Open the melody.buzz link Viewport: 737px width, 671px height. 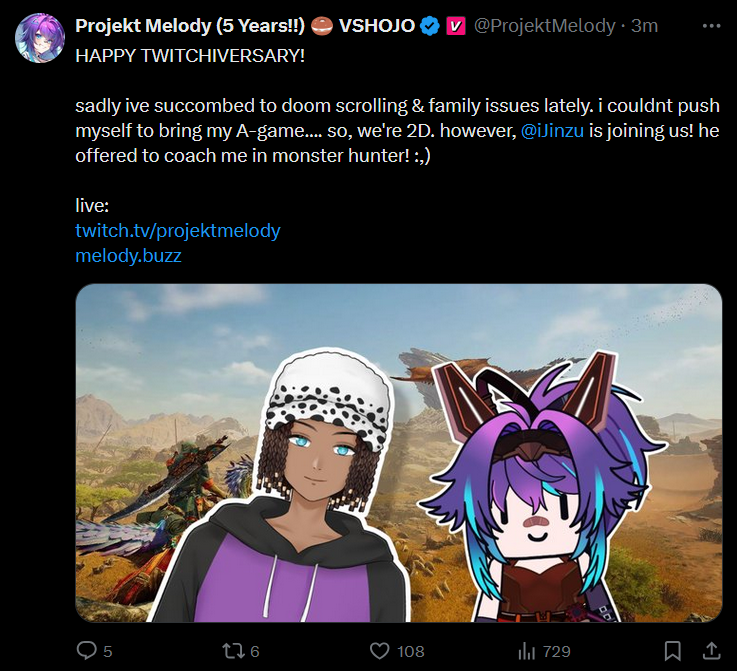(x=128, y=256)
